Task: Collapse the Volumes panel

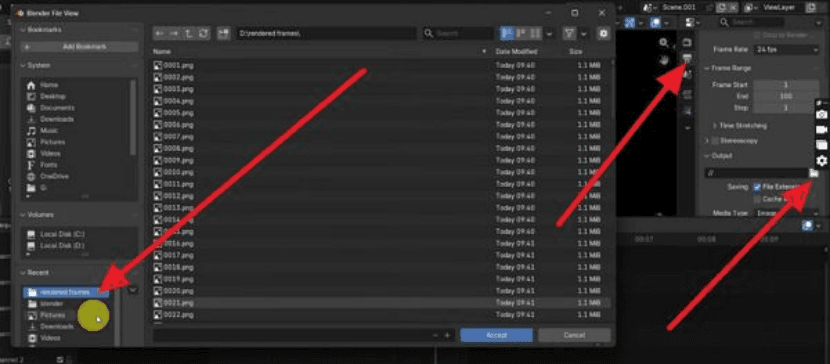Action: tap(23, 215)
